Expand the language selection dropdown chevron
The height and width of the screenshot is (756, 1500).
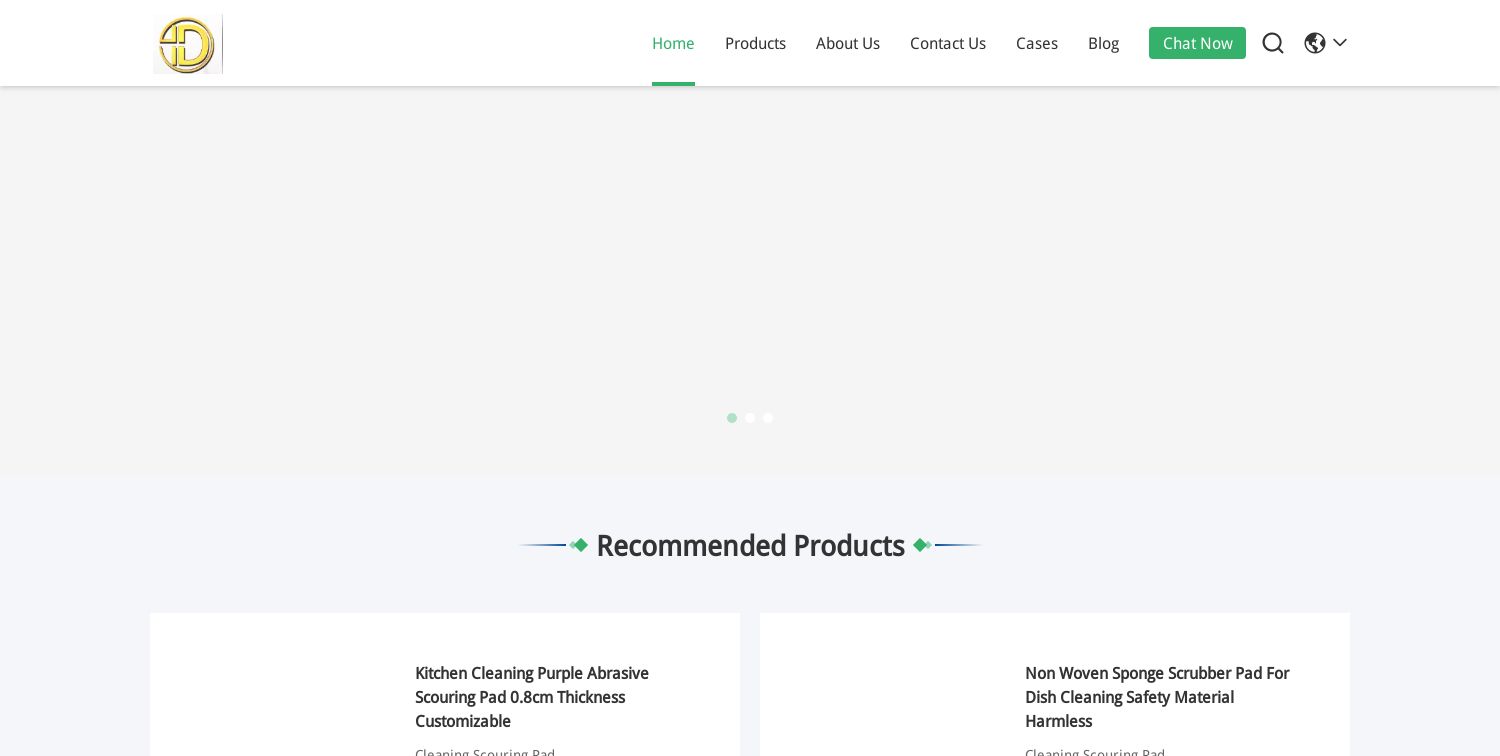1340,43
